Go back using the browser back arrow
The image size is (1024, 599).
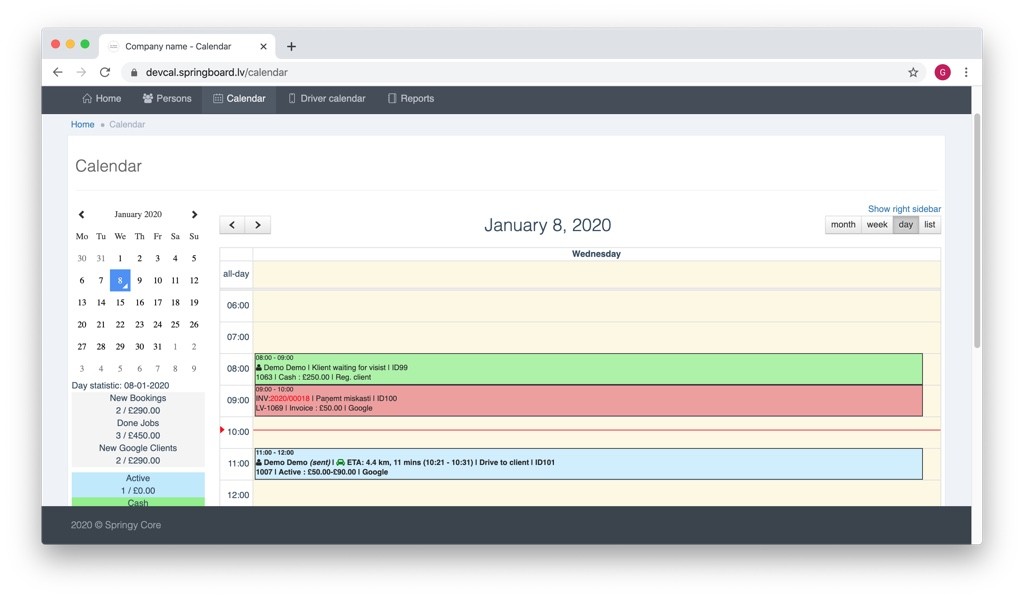57,73
